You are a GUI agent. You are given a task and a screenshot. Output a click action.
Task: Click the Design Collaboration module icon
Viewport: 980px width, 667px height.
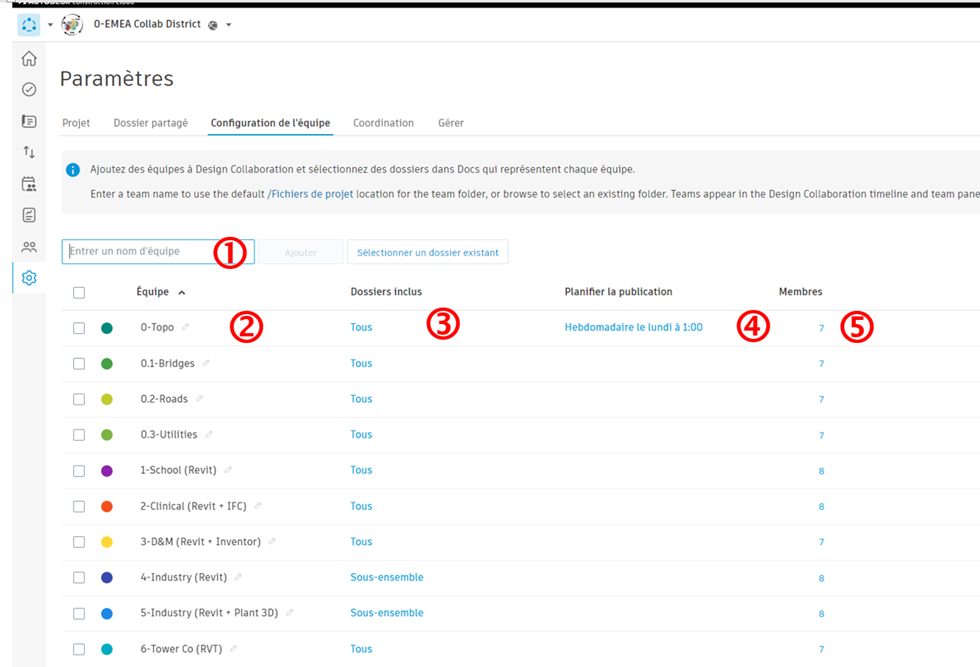point(29,25)
